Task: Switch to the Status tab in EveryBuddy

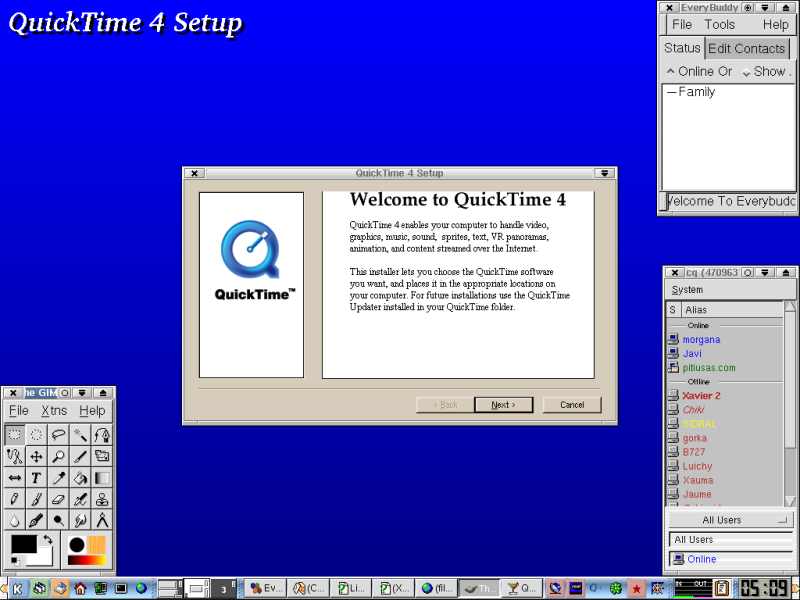Action: [682, 48]
